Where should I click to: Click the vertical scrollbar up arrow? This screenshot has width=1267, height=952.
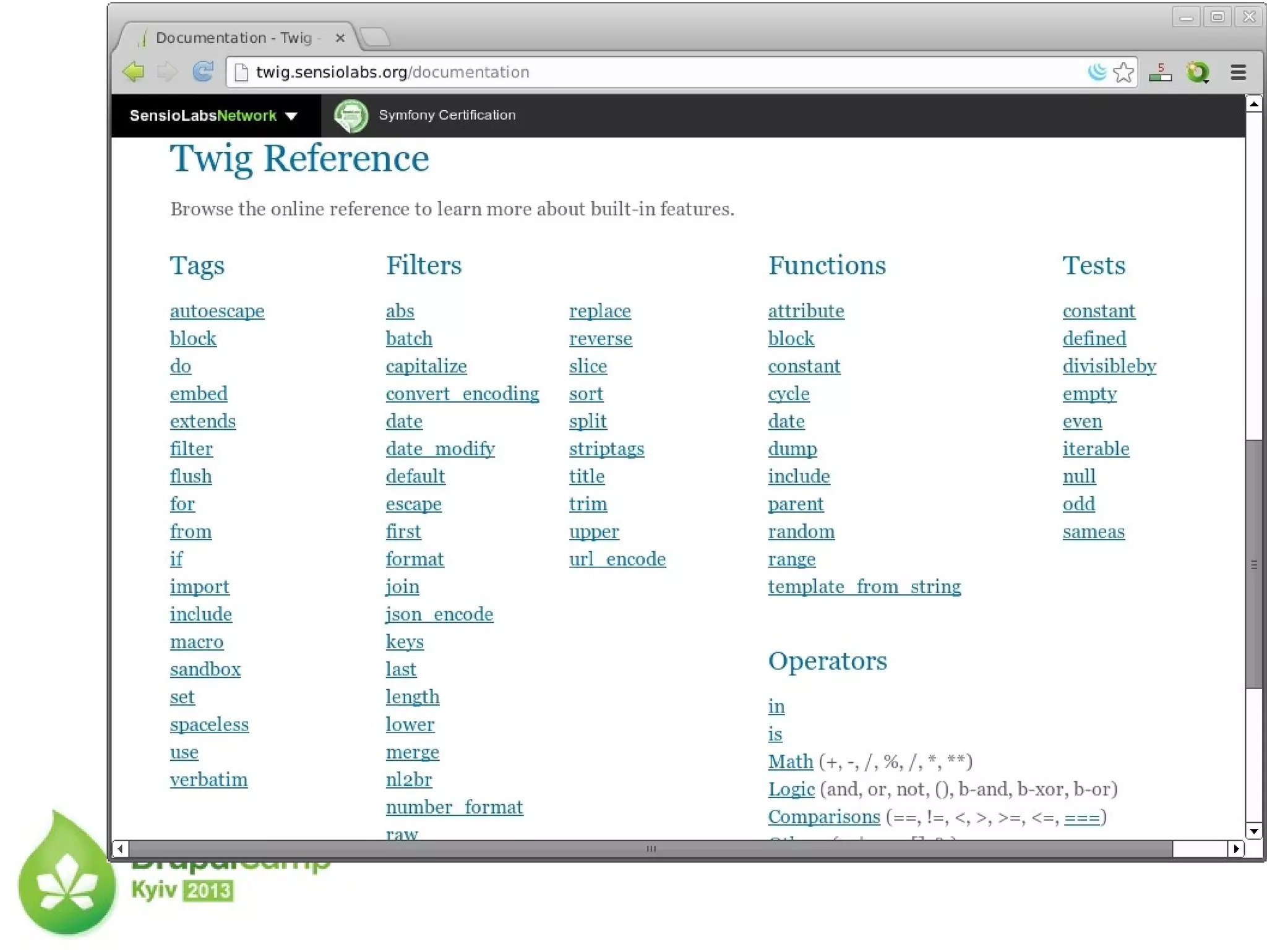1254,104
